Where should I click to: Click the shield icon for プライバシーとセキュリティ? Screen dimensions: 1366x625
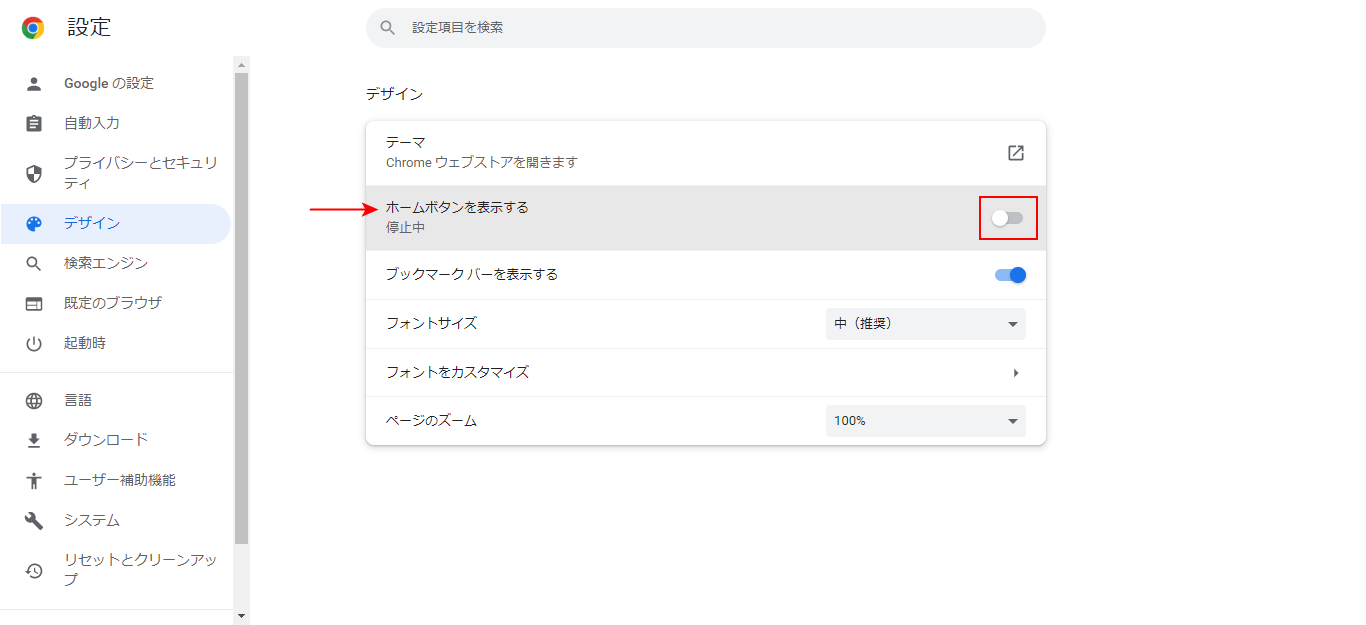34,174
